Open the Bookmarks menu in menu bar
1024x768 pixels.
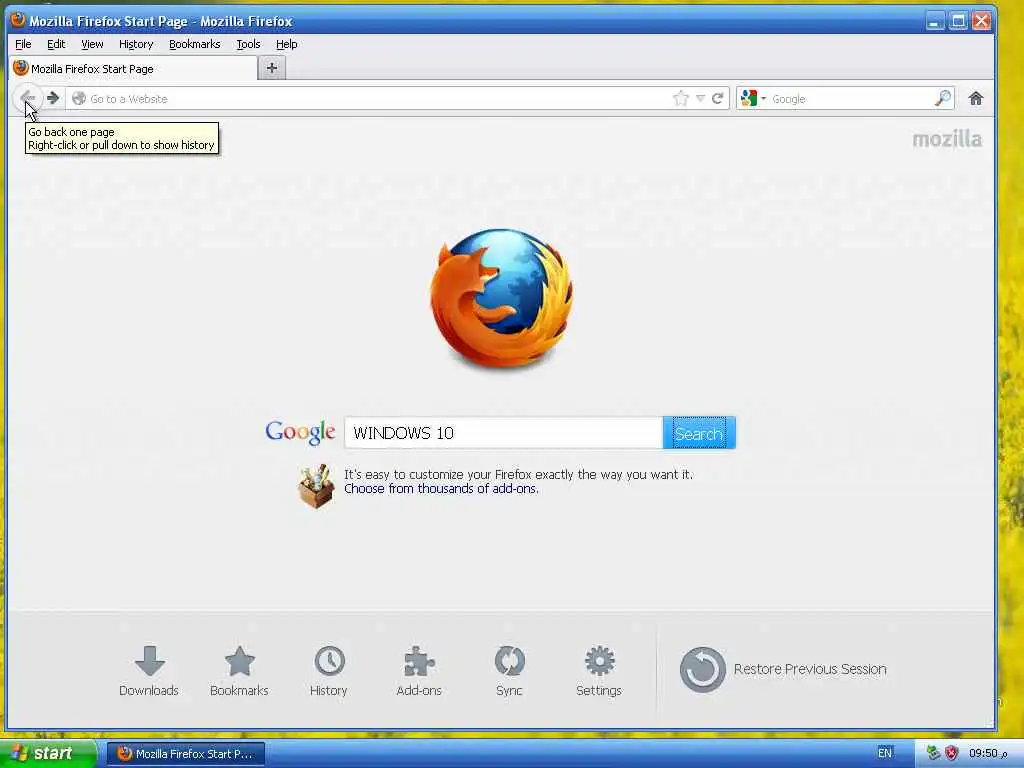coord(195,44)
